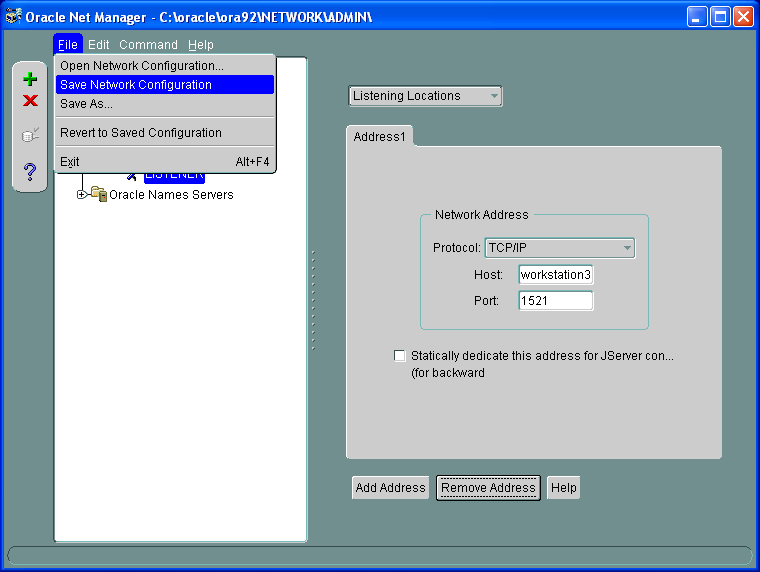
Task: Switch to the Address1 tab
Action: pyautogui.click(x=380, y=137)
